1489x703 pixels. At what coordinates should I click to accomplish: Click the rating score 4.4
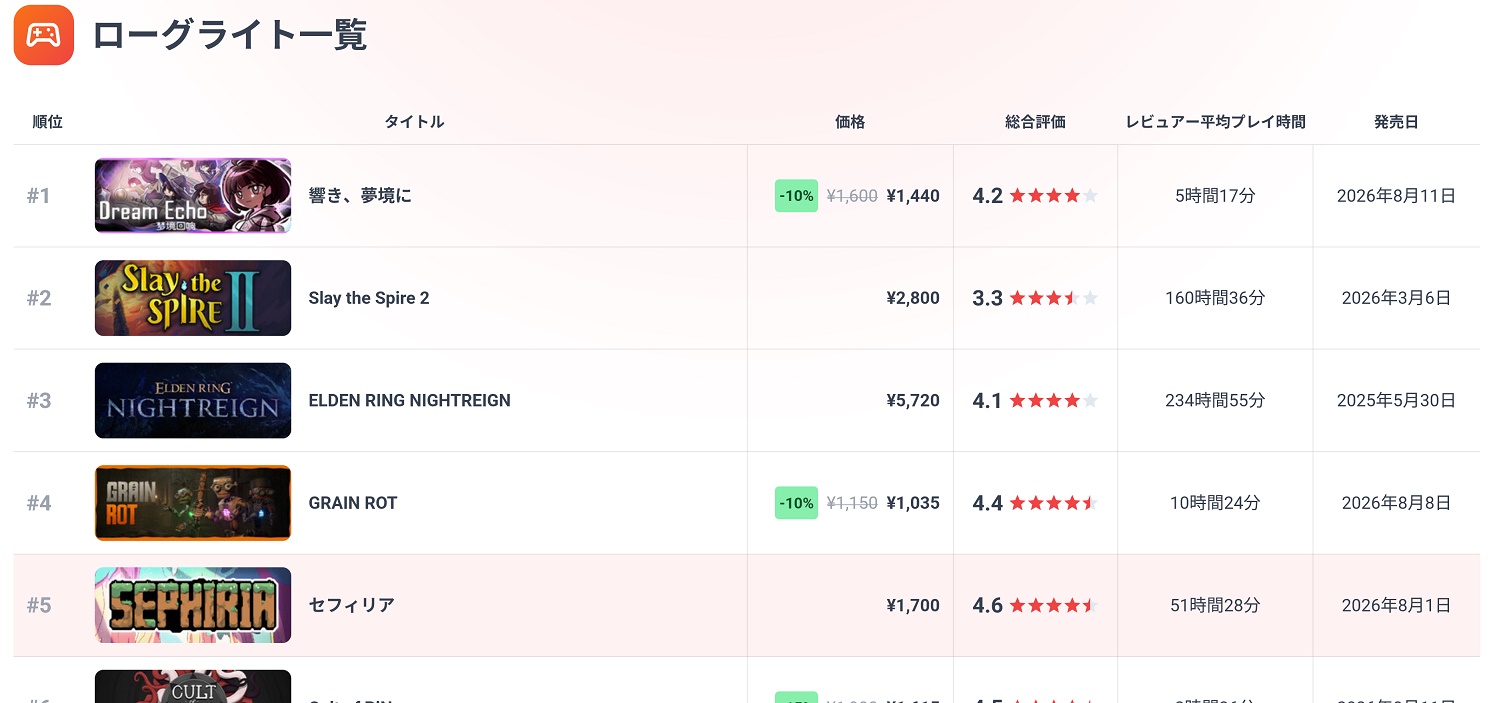pos(988,503)
